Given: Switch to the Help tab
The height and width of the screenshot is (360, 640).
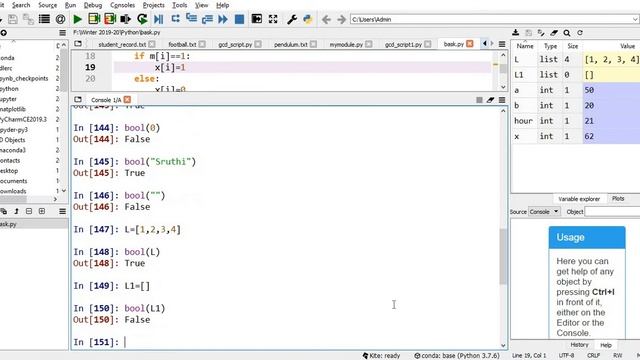Looking at the screenshot, I should [606, 345].
